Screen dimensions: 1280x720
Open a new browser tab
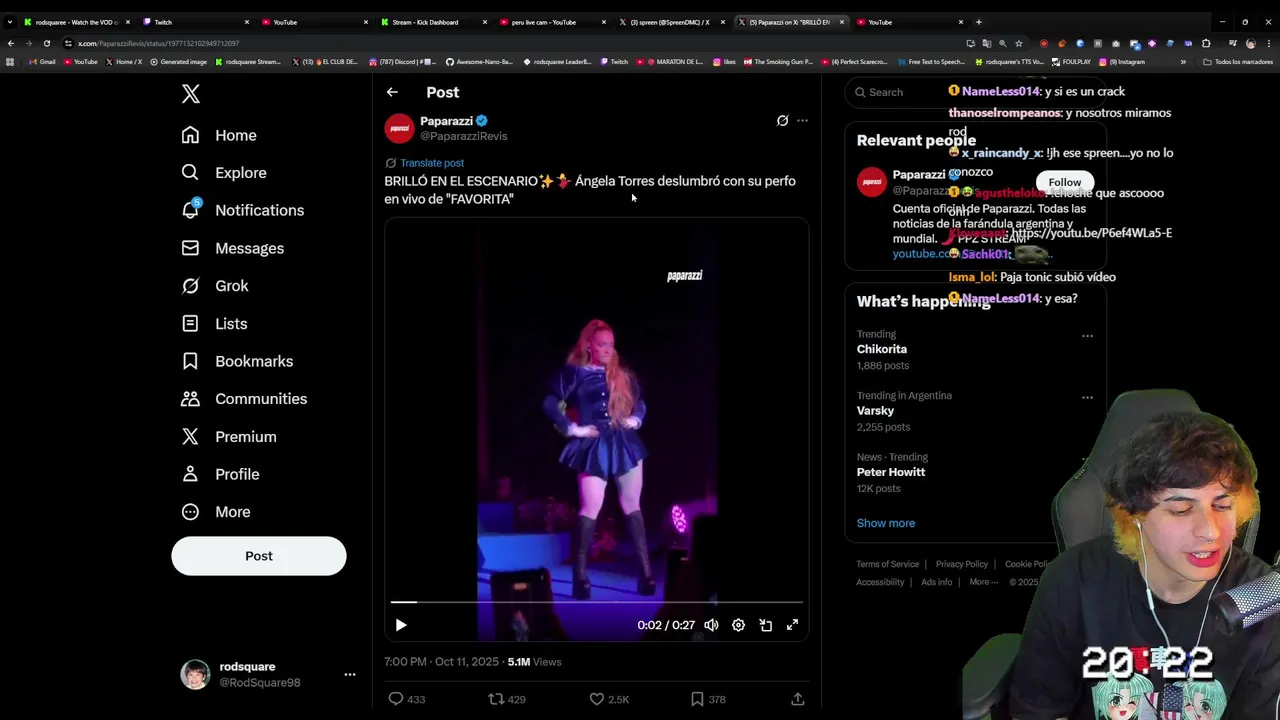click(x=978, y=22)
